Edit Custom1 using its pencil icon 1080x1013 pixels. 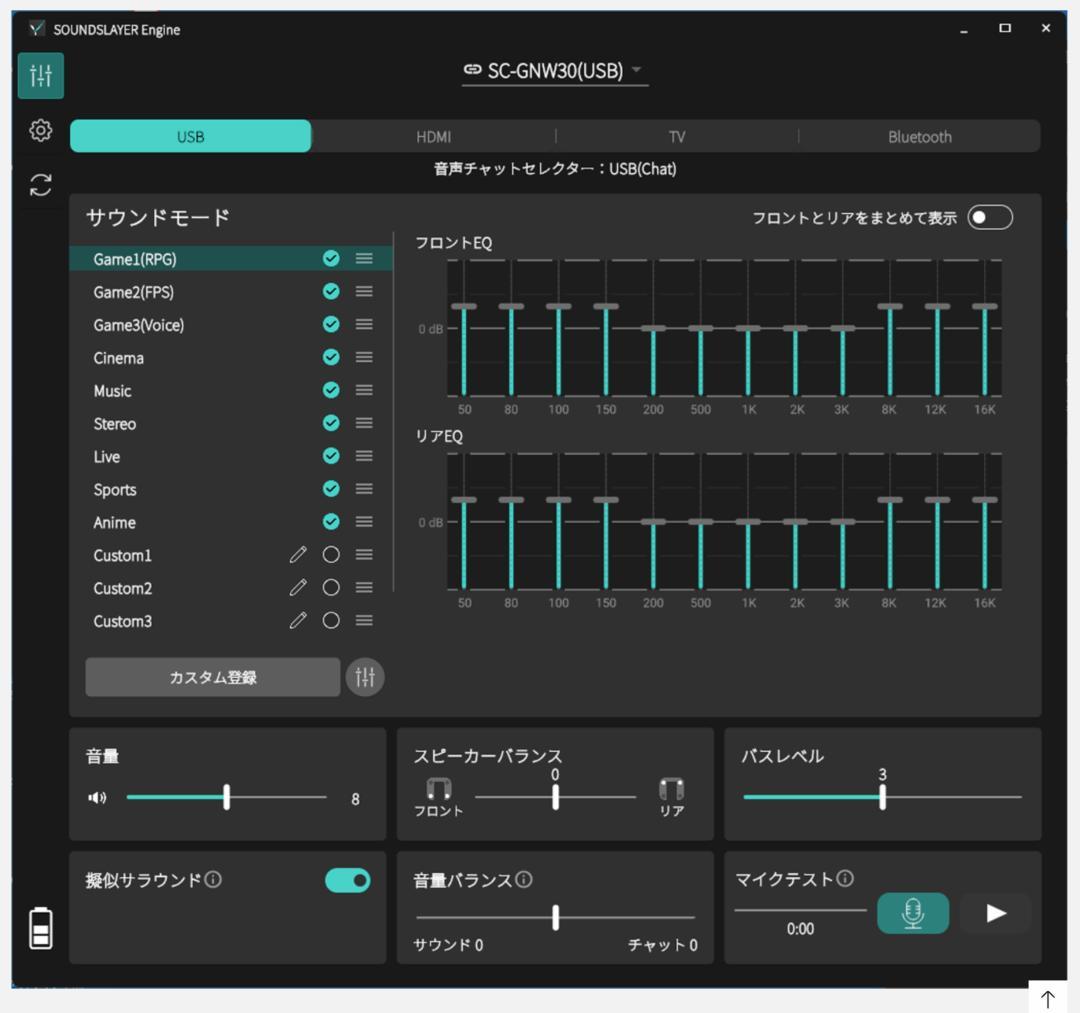click(298, 554)
